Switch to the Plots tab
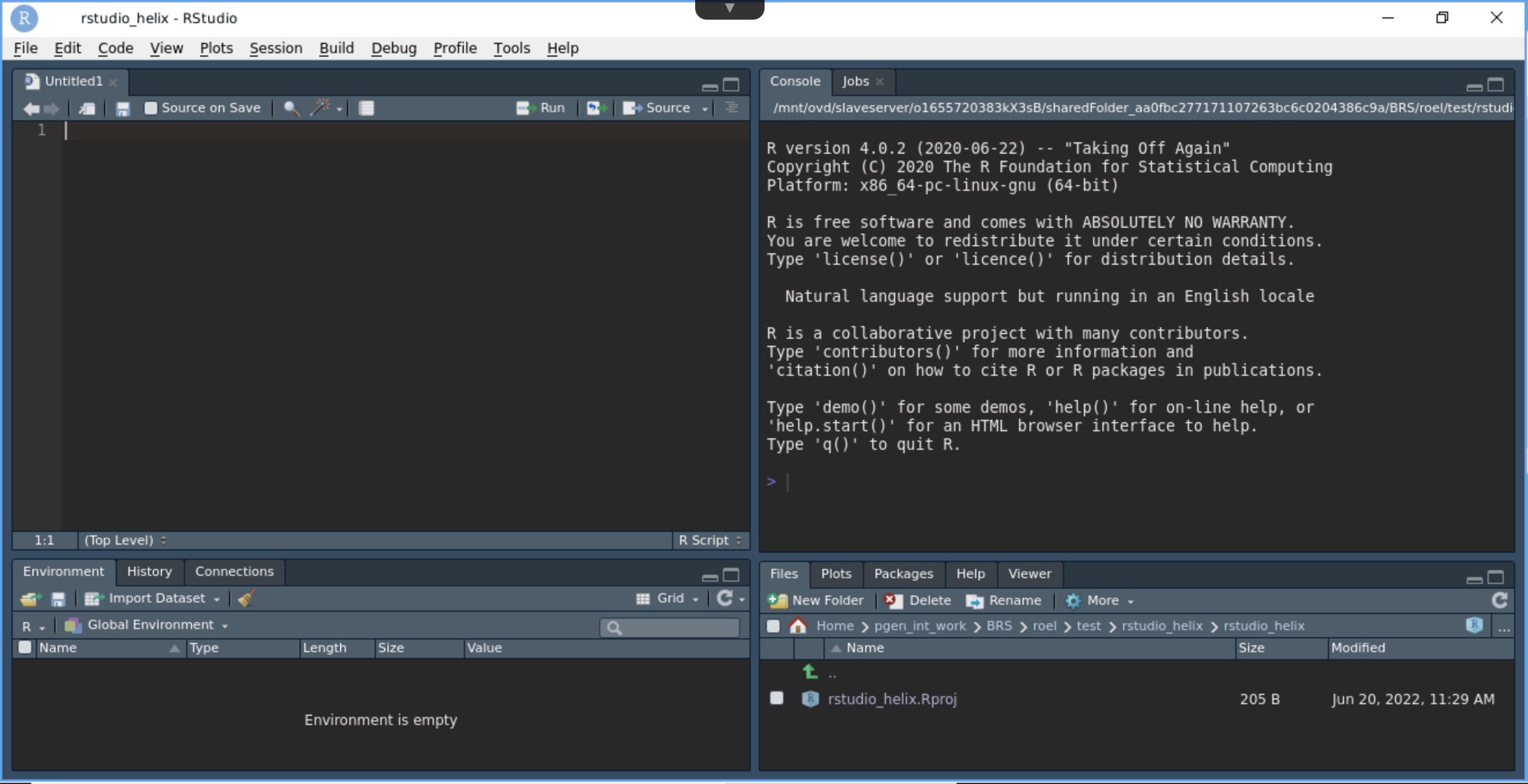This screenshot has height=784, width=1528. click(x=836, y=574)
